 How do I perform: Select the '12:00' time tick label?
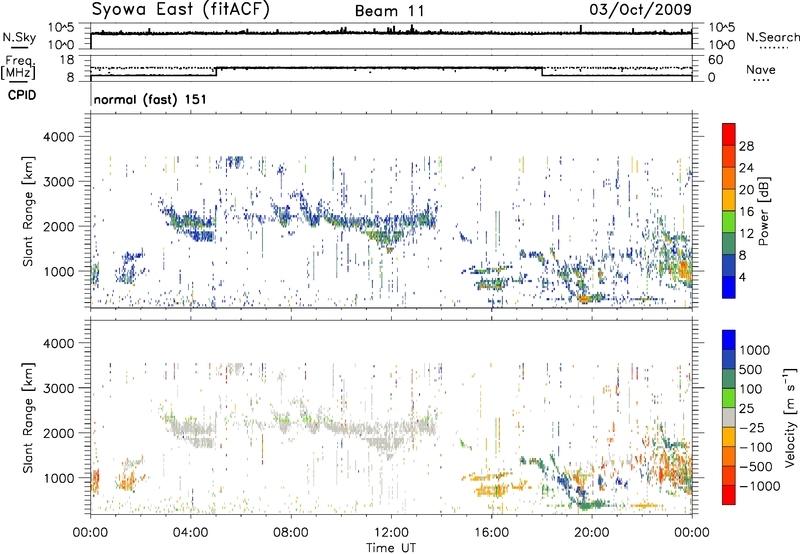[391, 533]
